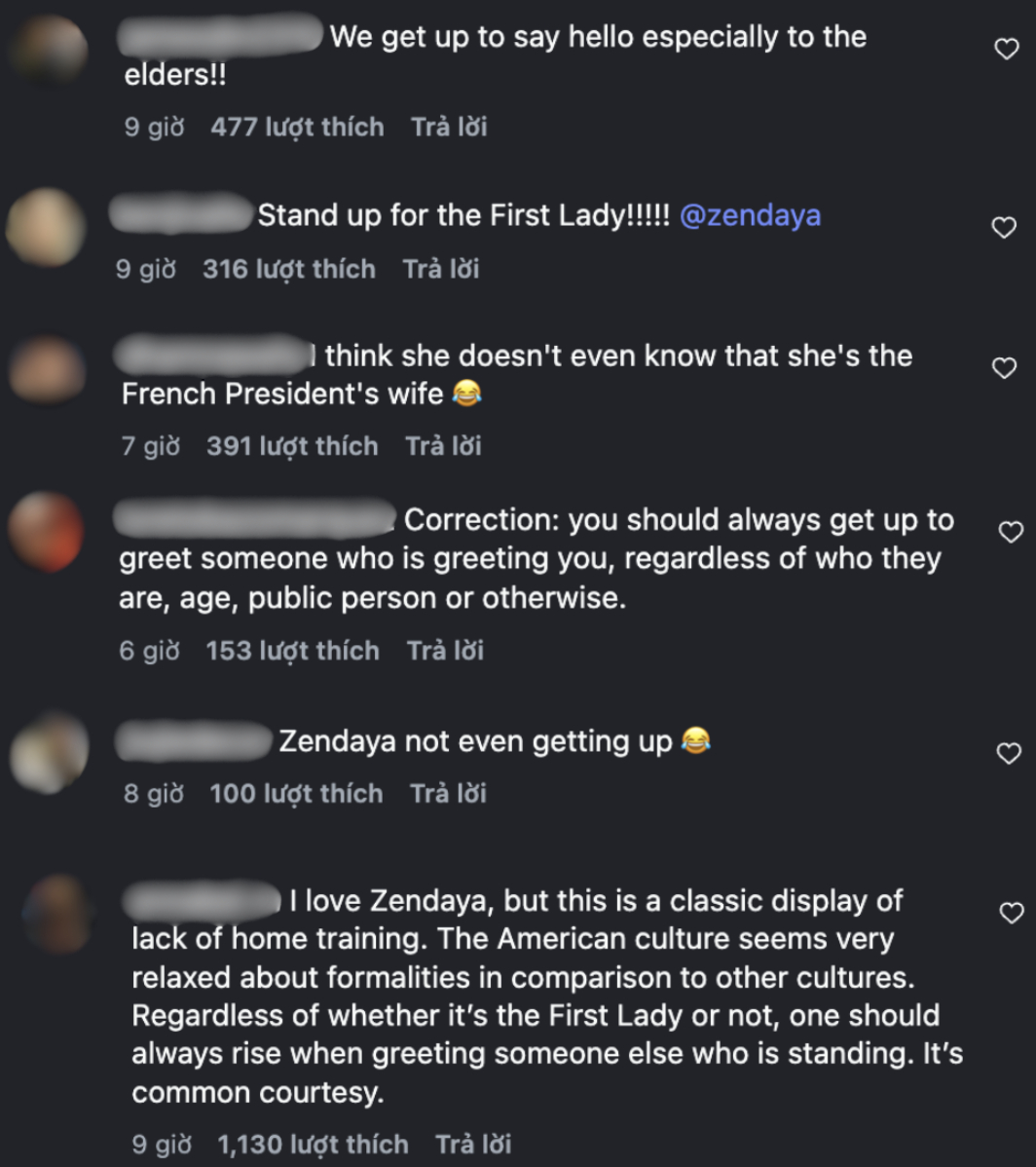Open the 316 lượt thích likes list
This screenshot has height=1167, width=1036.
[x=289, y=269]
